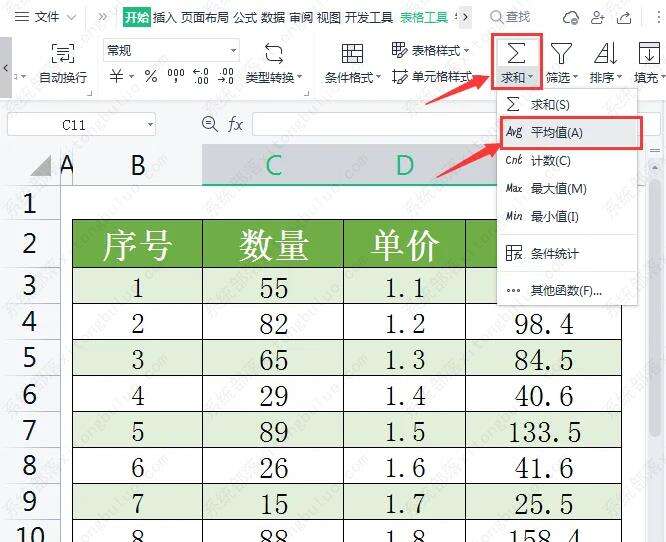Open the number format dialog launcher
Image resolution: width=666 pixels, height=542 pixels.
coord(307,92)
